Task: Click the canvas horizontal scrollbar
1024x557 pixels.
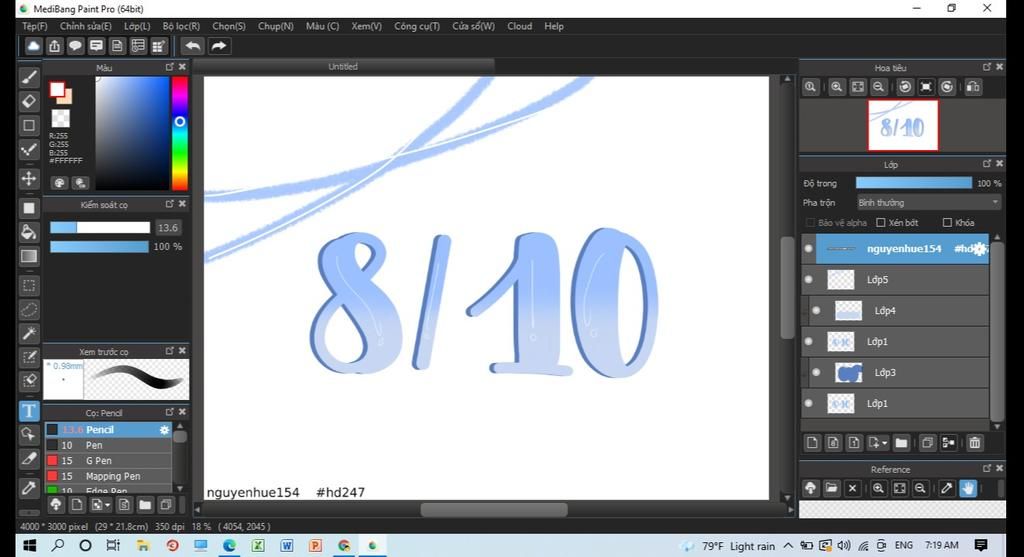Action: click(x=493, y=509)
